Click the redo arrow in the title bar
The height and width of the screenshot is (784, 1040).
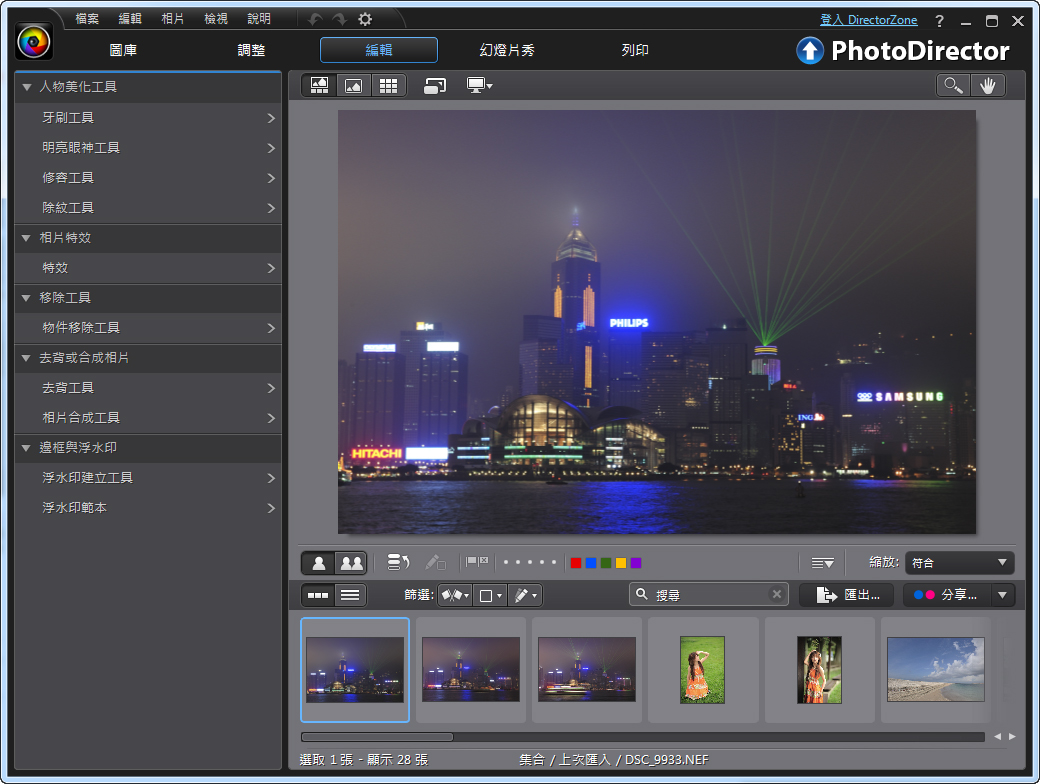point(340,19)
